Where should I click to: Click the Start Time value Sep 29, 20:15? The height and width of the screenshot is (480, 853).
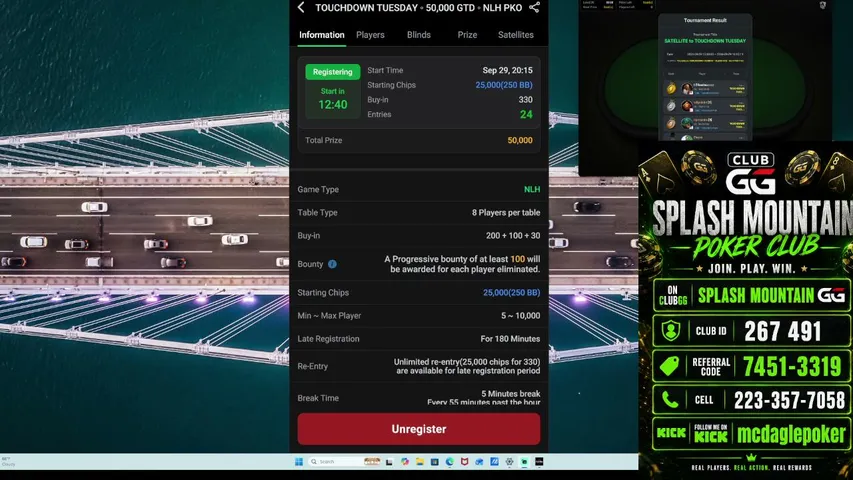tap(507, 70)
